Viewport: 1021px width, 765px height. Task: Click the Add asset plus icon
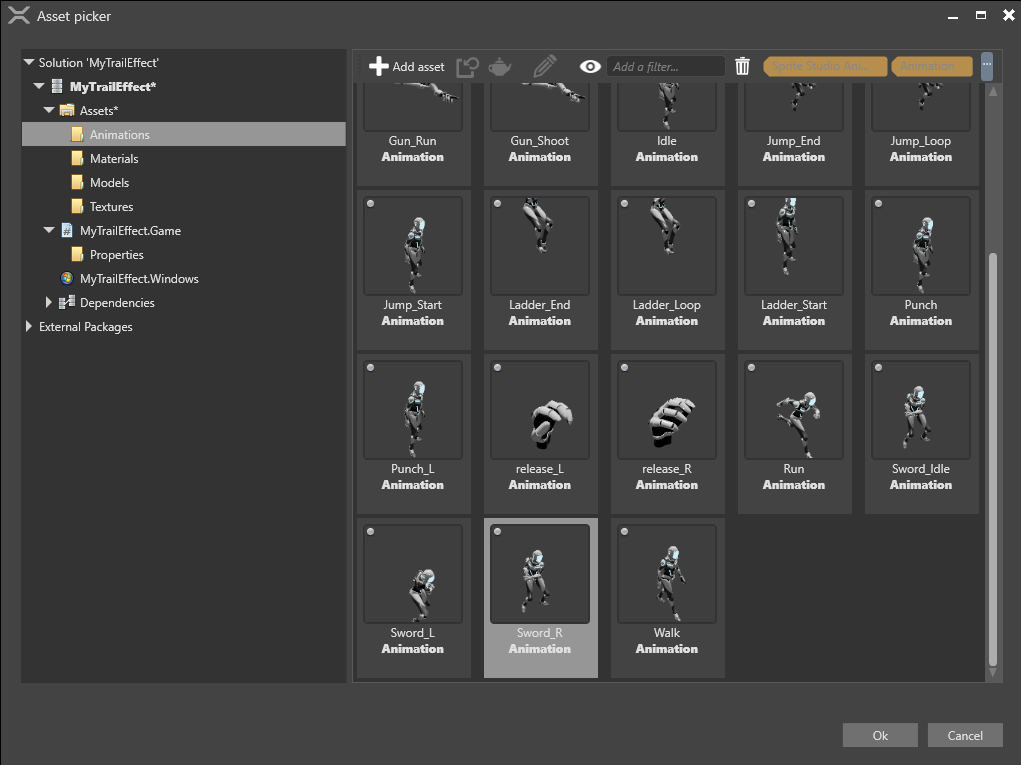[x=379, y=66]
